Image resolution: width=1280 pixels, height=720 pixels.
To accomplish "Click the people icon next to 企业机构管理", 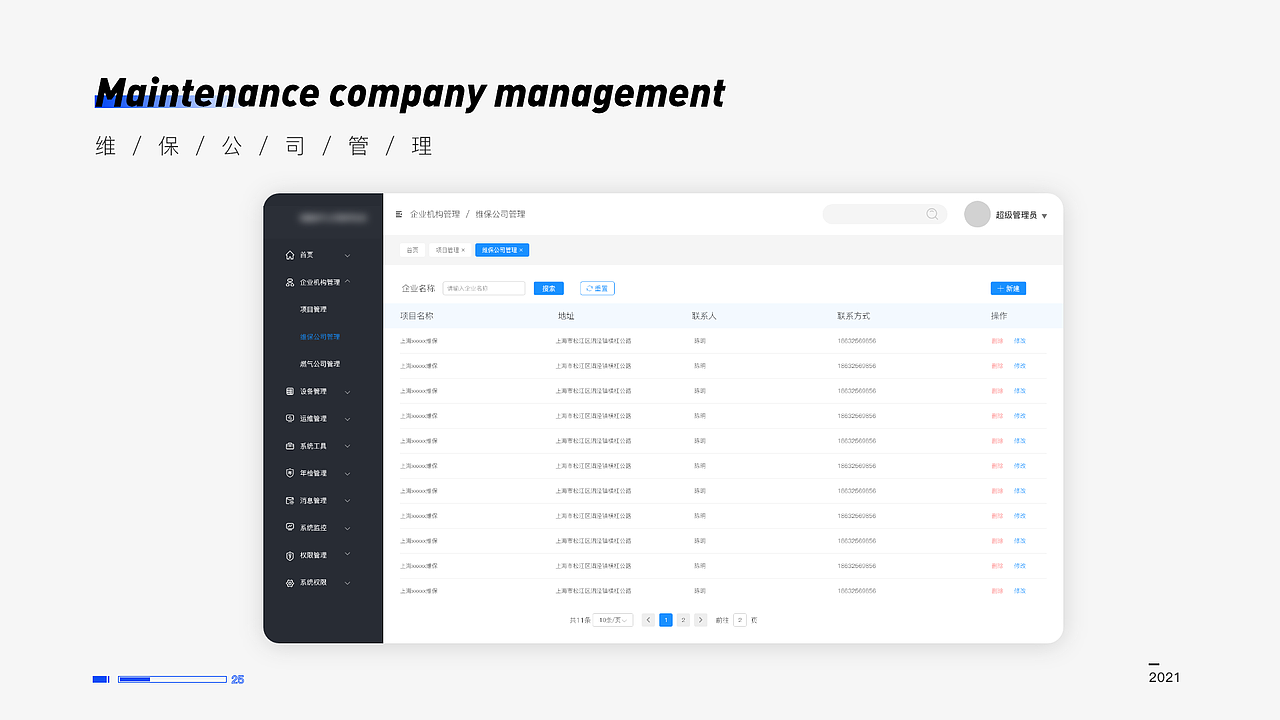I will [290, 282].
